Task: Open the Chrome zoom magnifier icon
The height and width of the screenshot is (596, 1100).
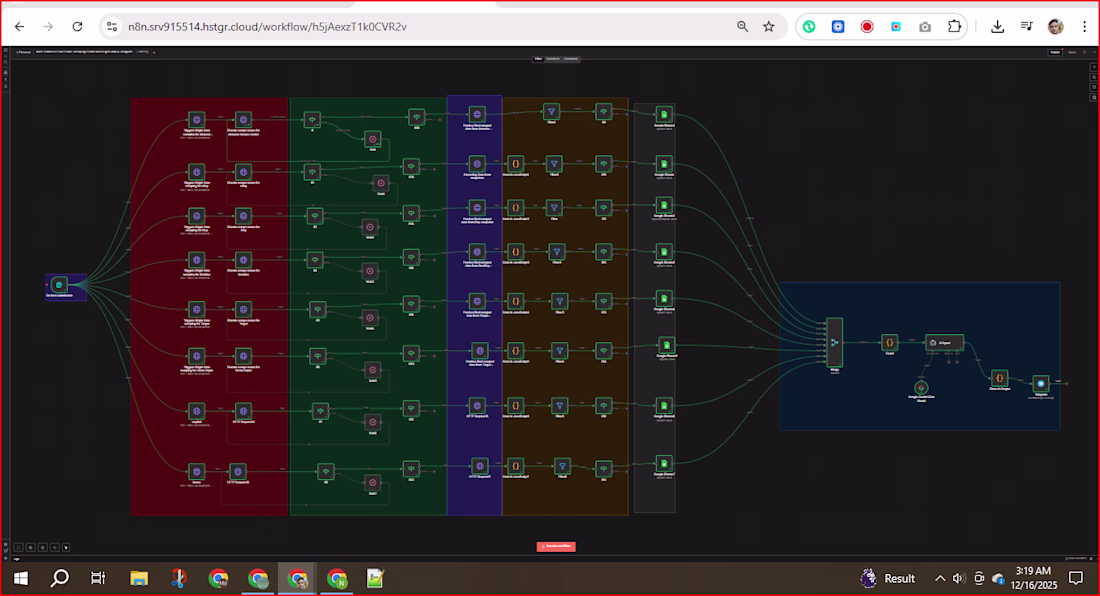Action: [x=742, y=27]
